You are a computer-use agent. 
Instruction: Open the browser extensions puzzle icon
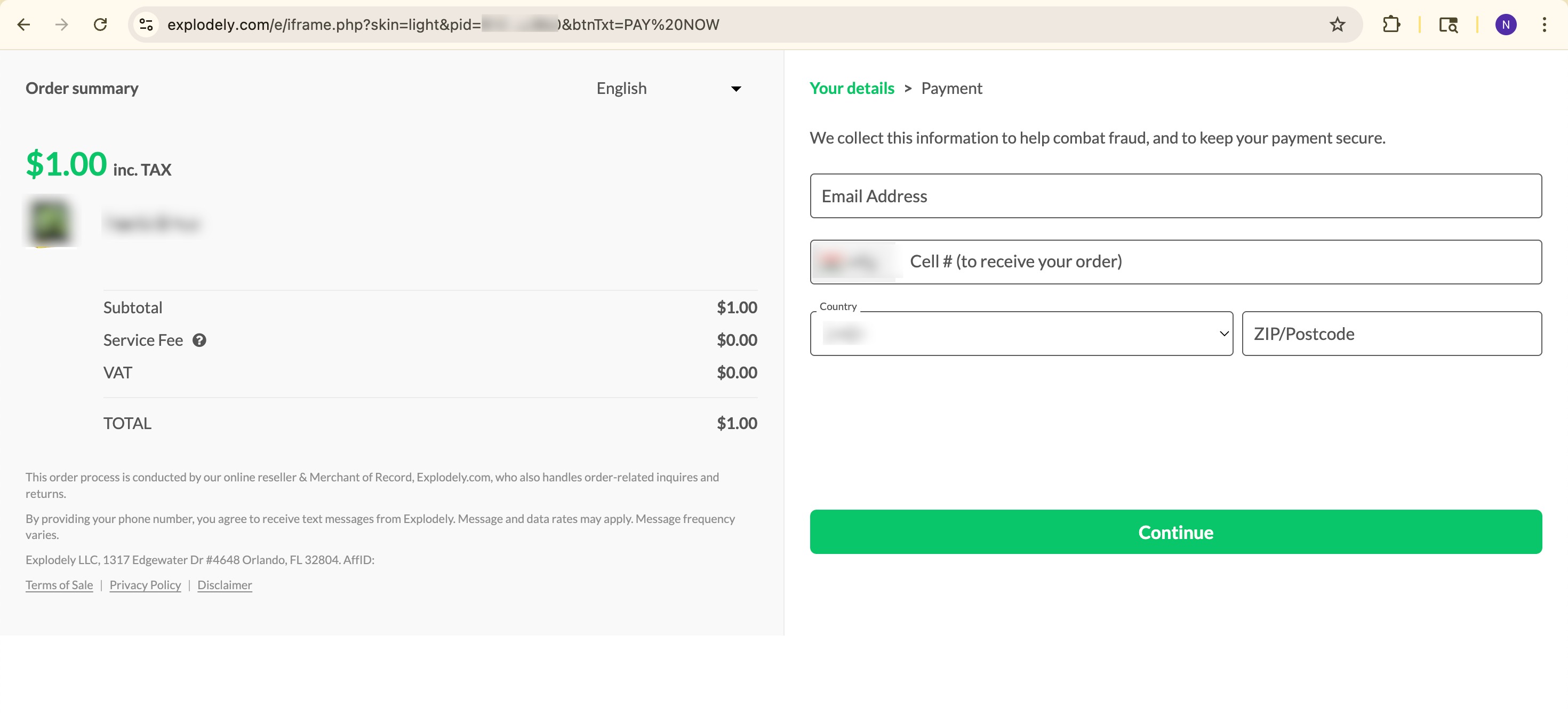coord(1391,25)
